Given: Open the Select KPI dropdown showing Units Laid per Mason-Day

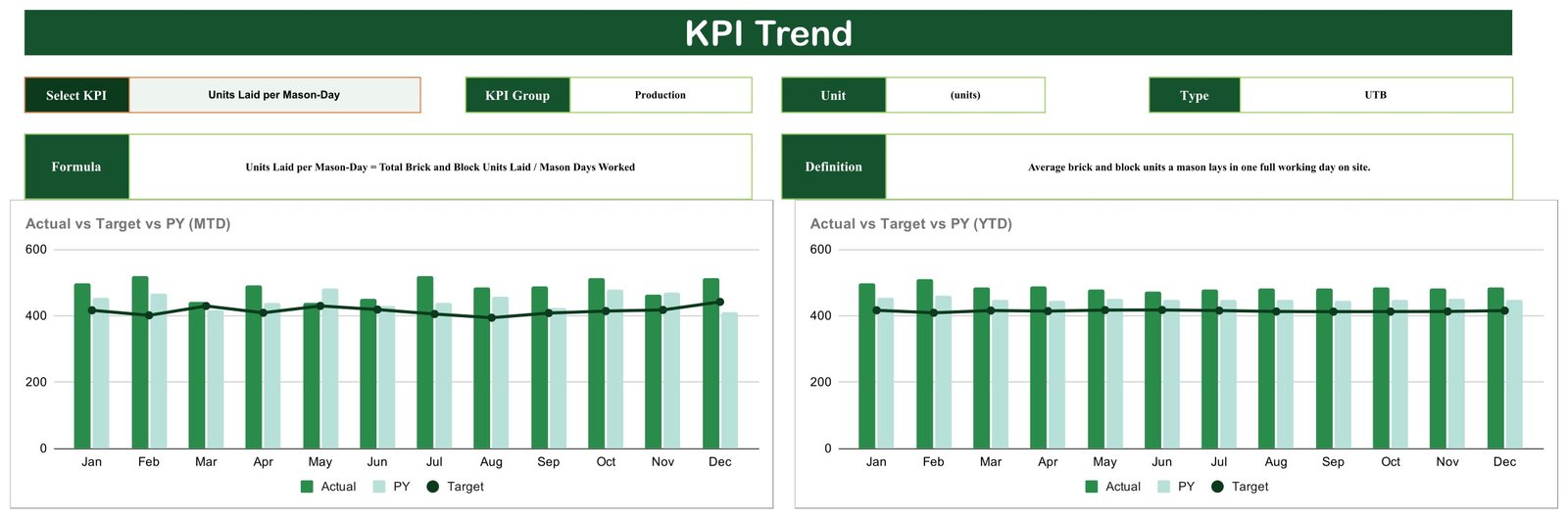Looking at the screenshot, I should [274, 95].
